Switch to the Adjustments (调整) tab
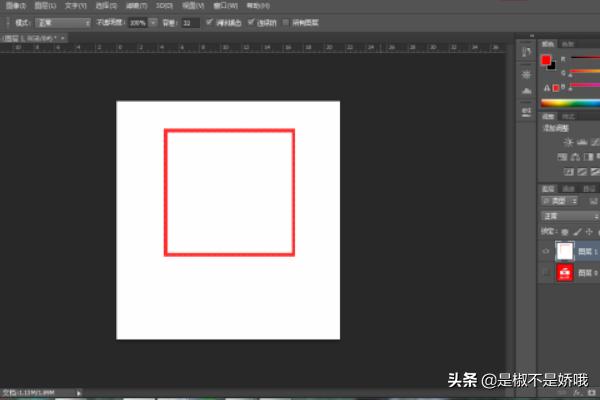This screenshot has height=400, width=600. tap(548, 116)
